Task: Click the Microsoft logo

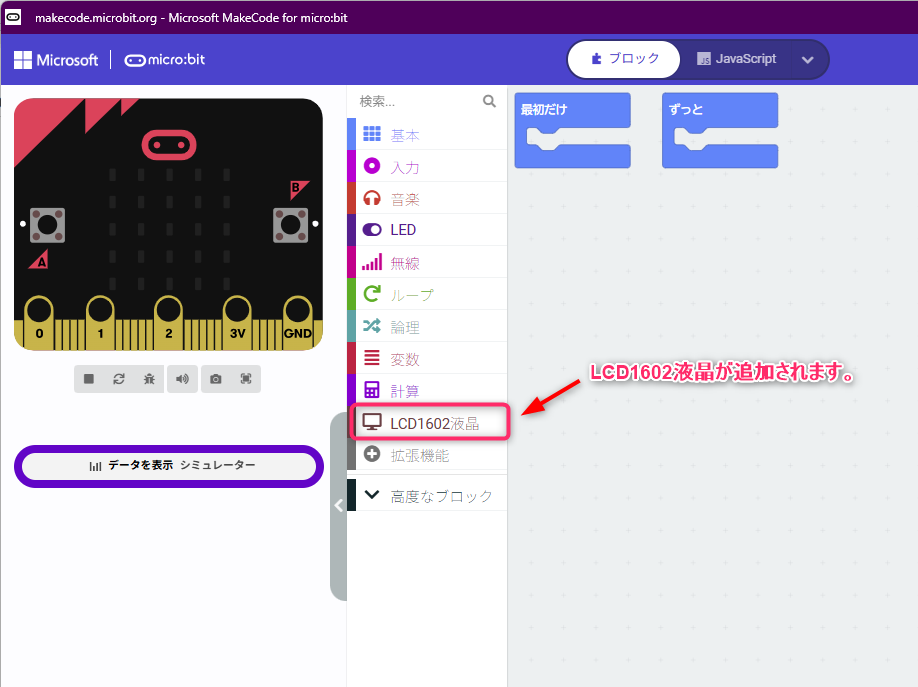Action: point(56,60)
